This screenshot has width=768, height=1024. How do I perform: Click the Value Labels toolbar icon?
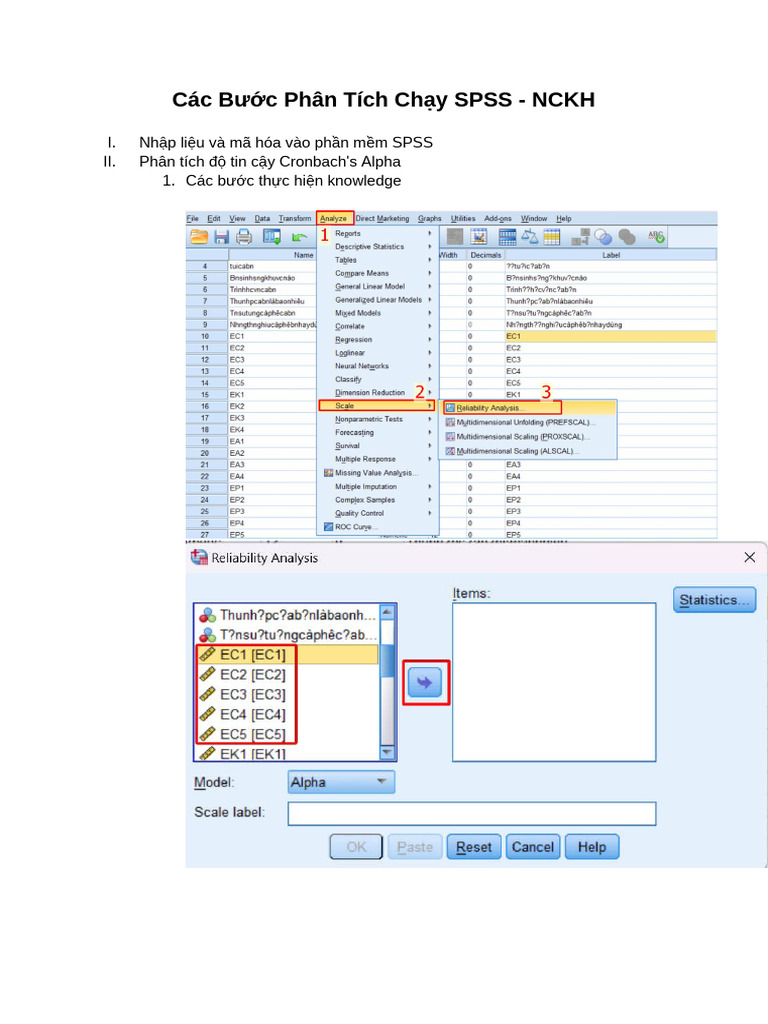pyautogui.click(x=581, y=237)
